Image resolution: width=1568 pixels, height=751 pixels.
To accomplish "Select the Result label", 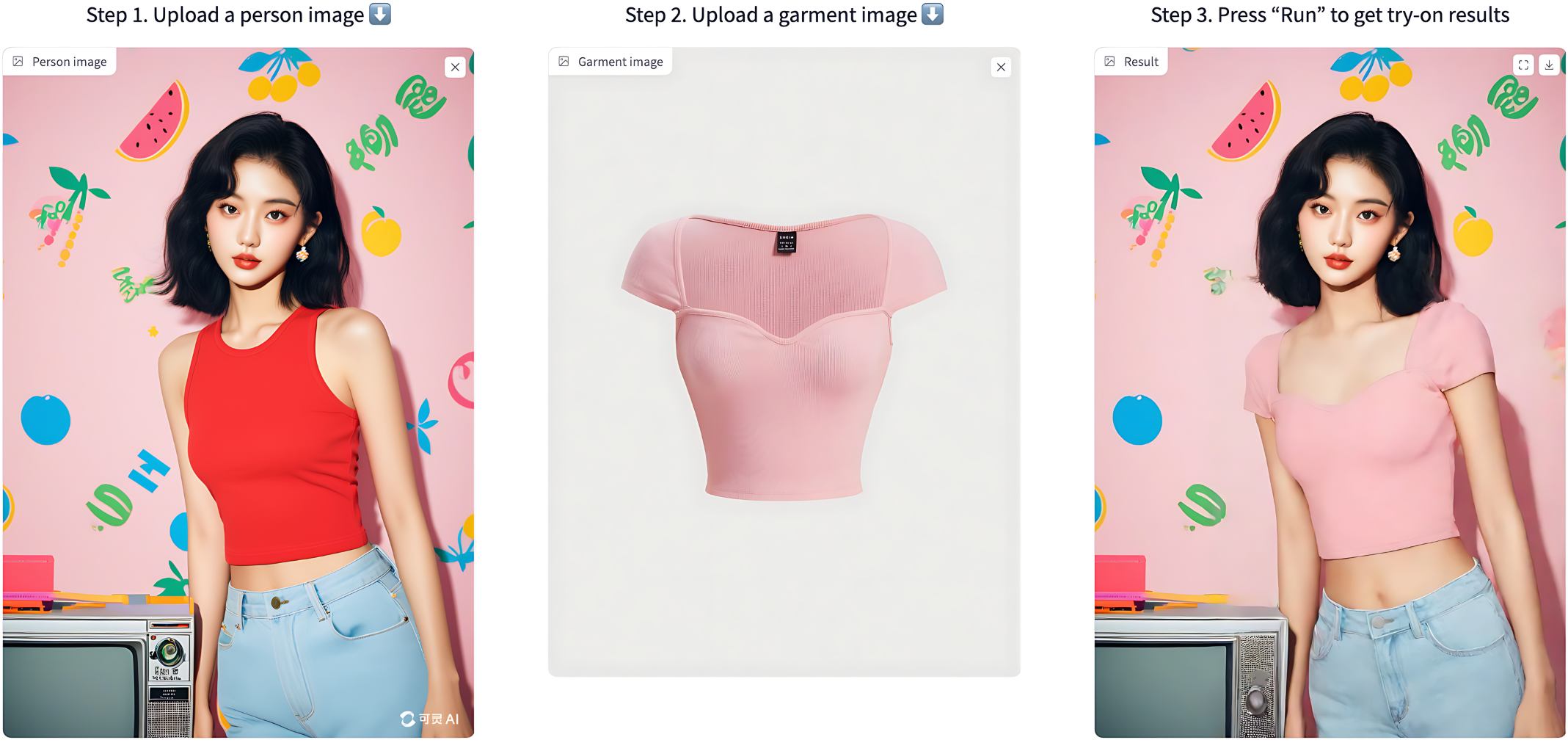I will coord(1141,62).
